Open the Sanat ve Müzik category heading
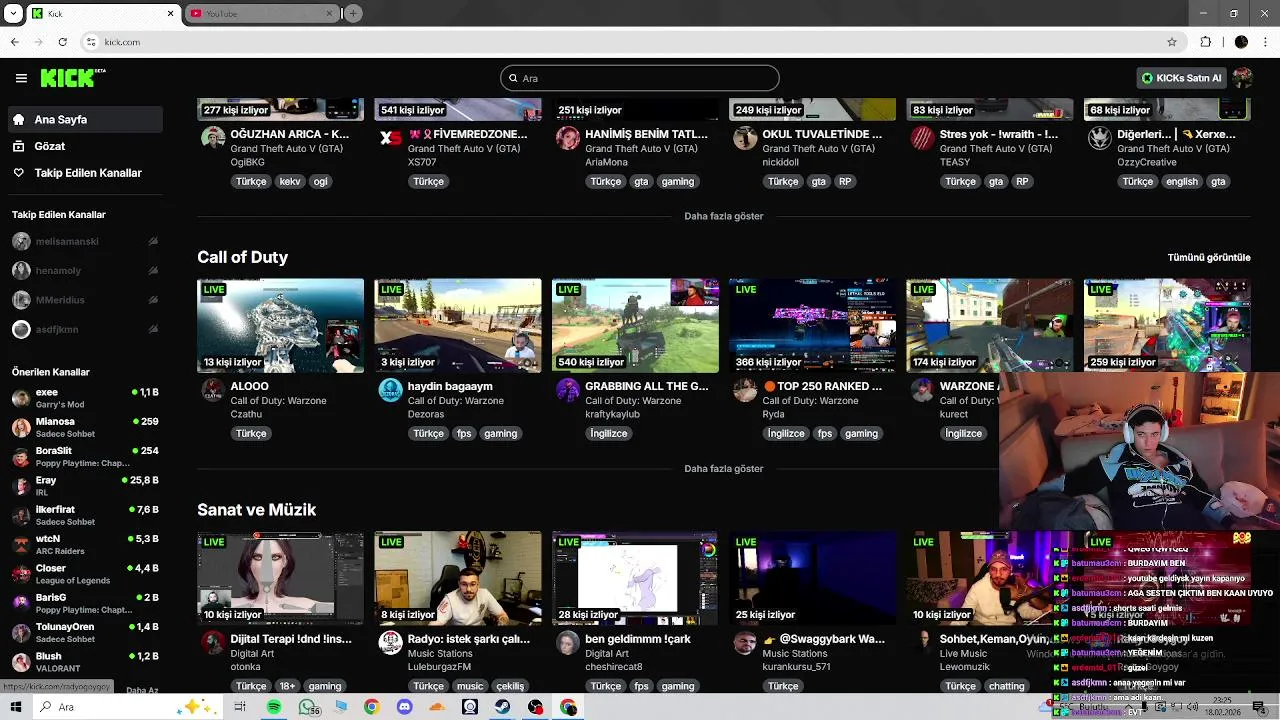 tap(256, 510)
